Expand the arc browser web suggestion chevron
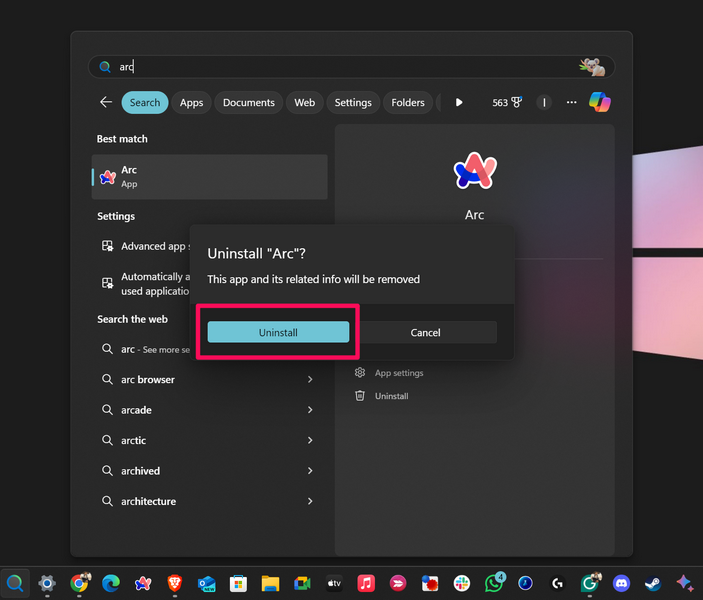703x600 pixels. [x=310, y=380]
